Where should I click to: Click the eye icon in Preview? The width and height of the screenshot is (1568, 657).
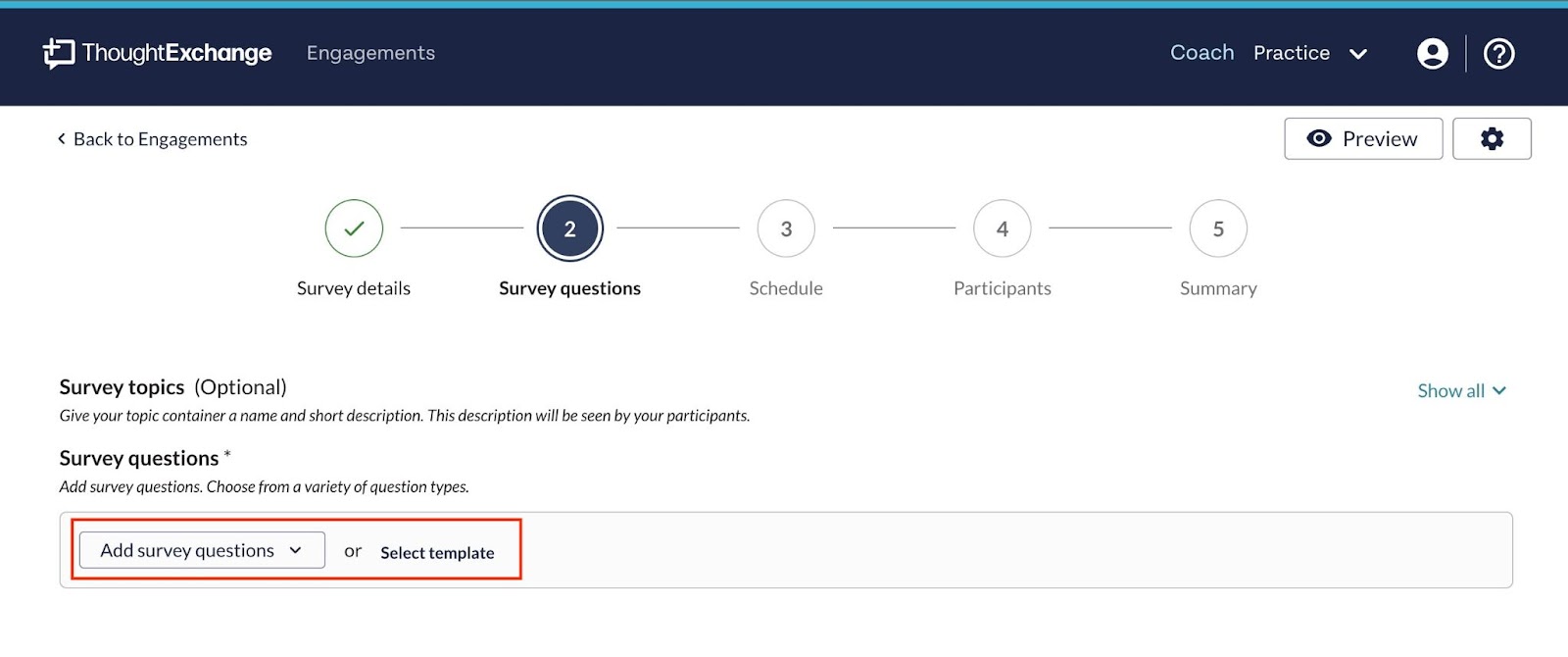tap(1319, 139)
